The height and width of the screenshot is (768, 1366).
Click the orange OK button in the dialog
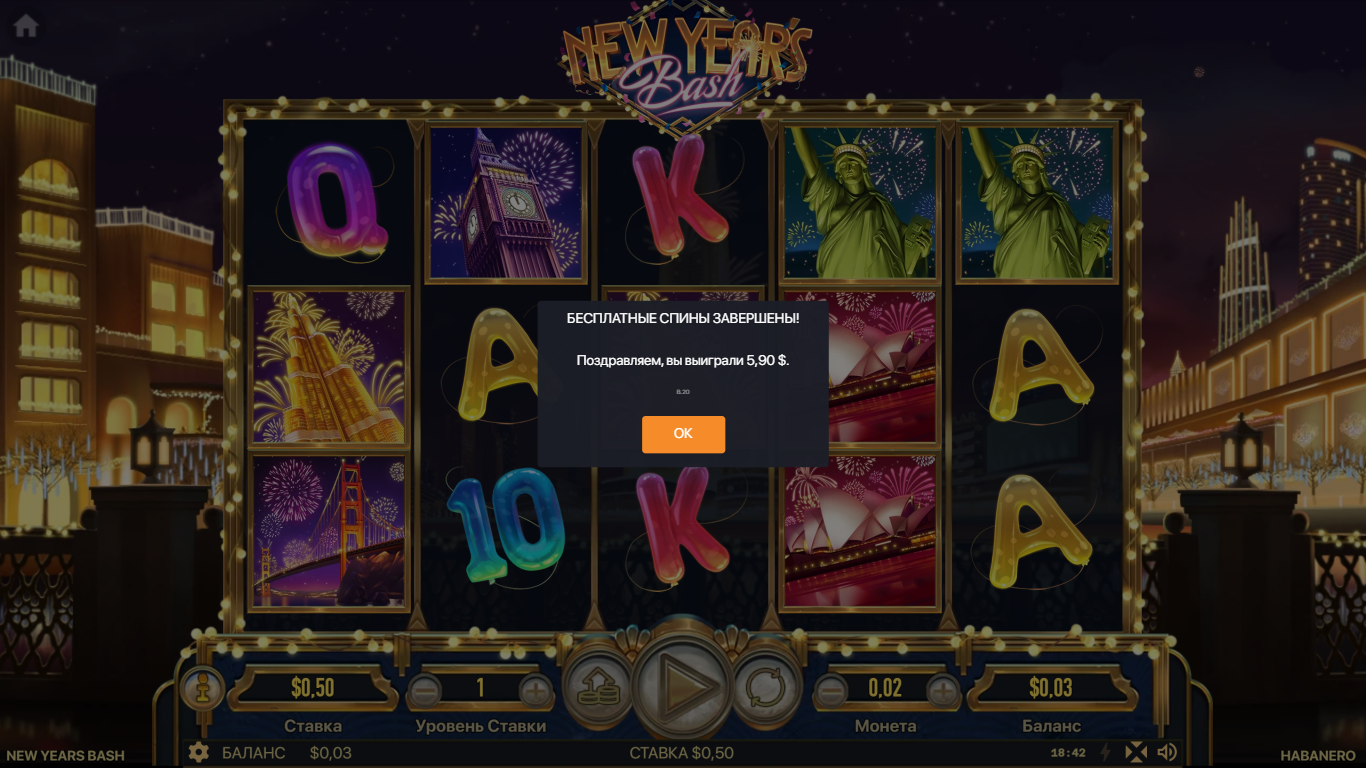point(683,434)
